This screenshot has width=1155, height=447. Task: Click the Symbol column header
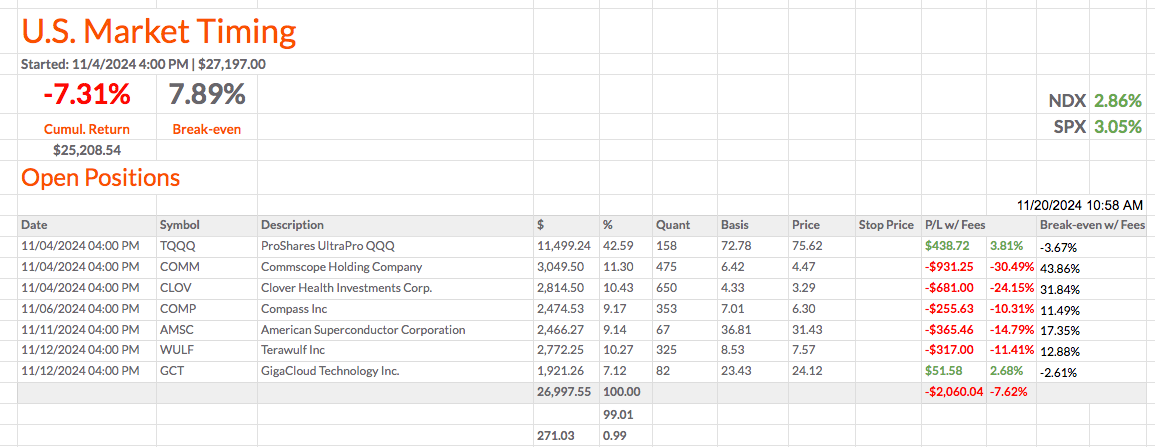180,225
